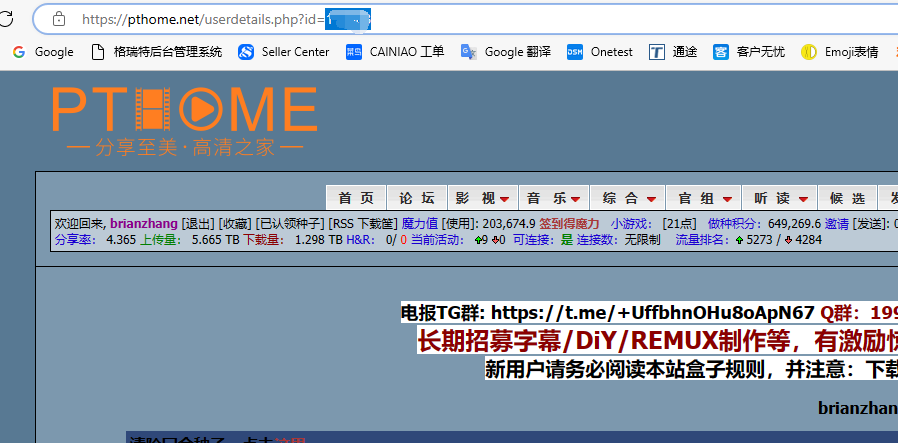The image size is (898, 443).
Task: Open the 客户无忧 bookmark
Action: (x=749, y=52)
